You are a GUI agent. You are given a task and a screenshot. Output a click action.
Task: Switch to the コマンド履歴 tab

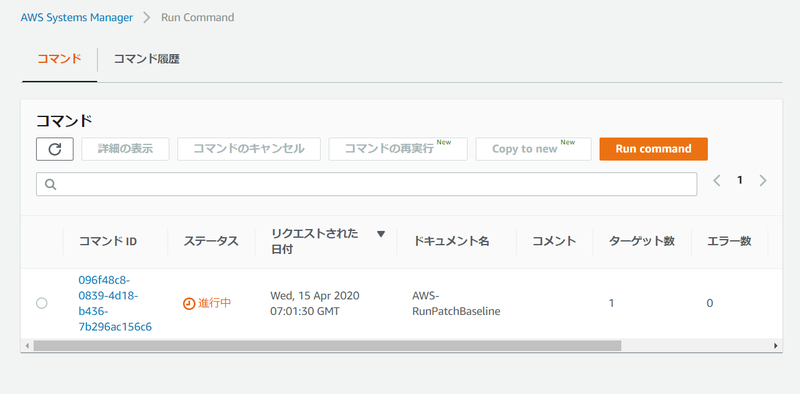tap(146, 59)
